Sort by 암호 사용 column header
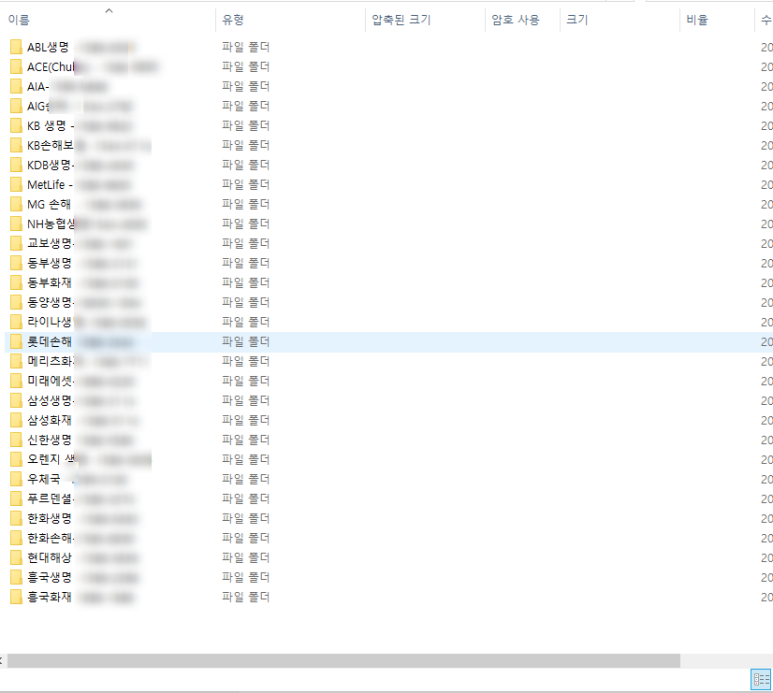The height and width of the screenshot is (693, 773). (x=516, y=20)
